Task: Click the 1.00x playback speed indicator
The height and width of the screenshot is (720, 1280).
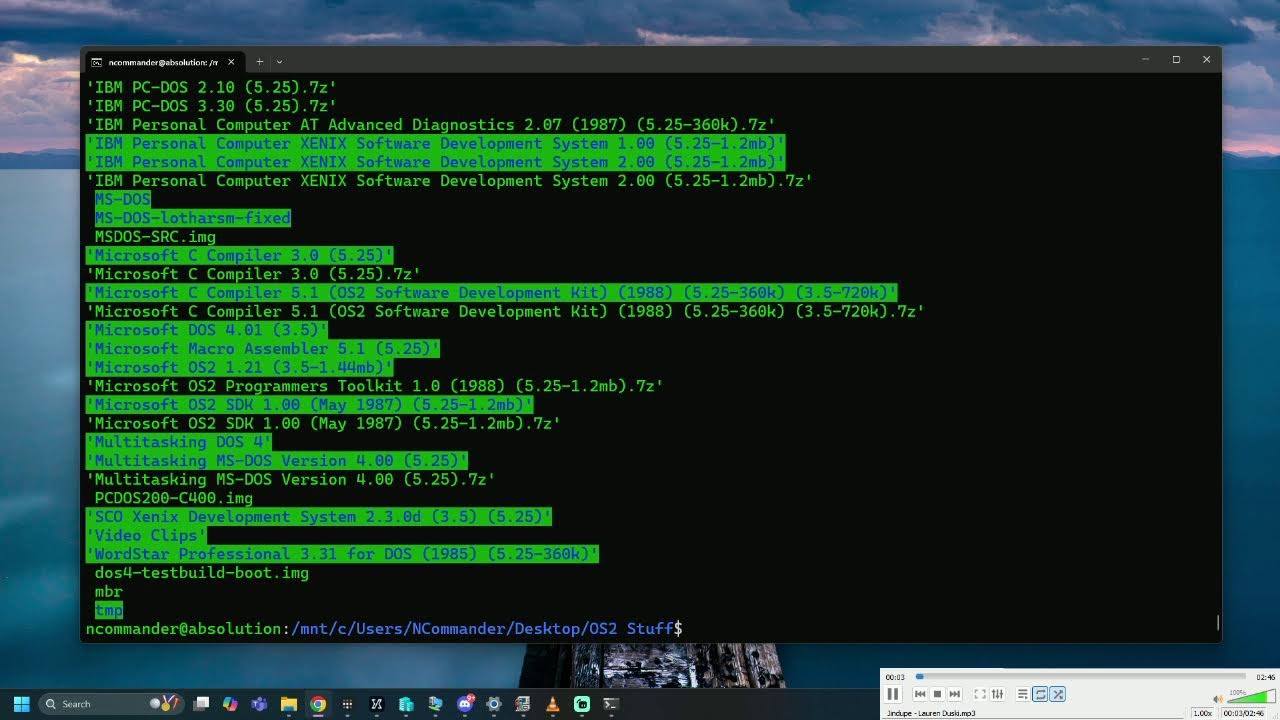Action: pyautogui.click(x=1202, y=713)
